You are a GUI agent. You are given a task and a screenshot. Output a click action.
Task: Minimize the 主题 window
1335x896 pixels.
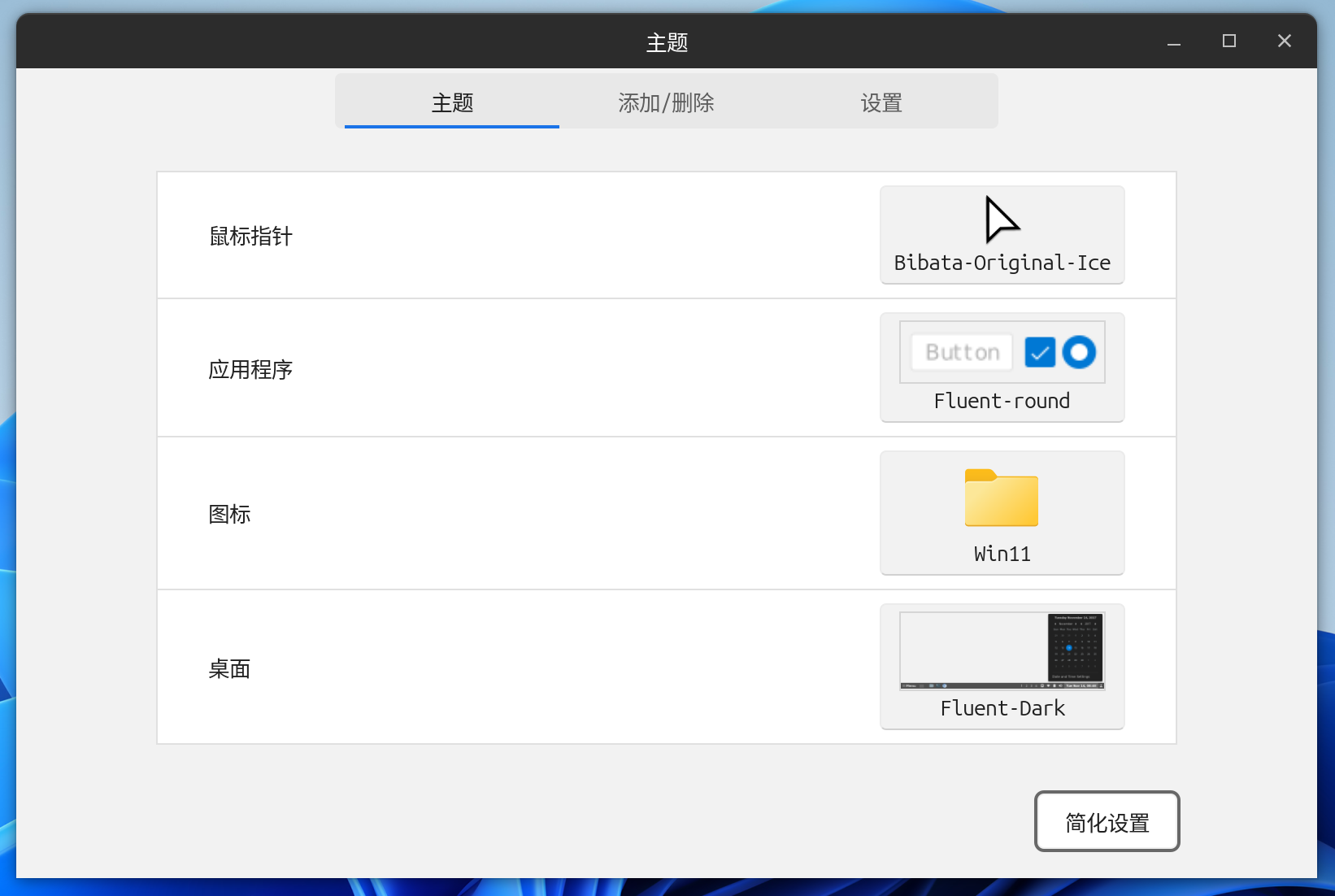pyautogui.click(x=1173, y=41)
